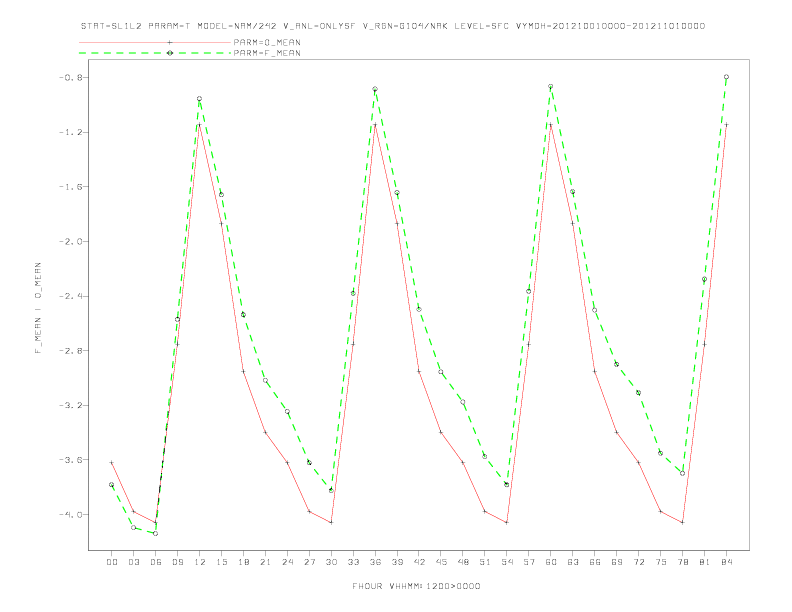Click the x-axis tick label 33

point(353,562)
